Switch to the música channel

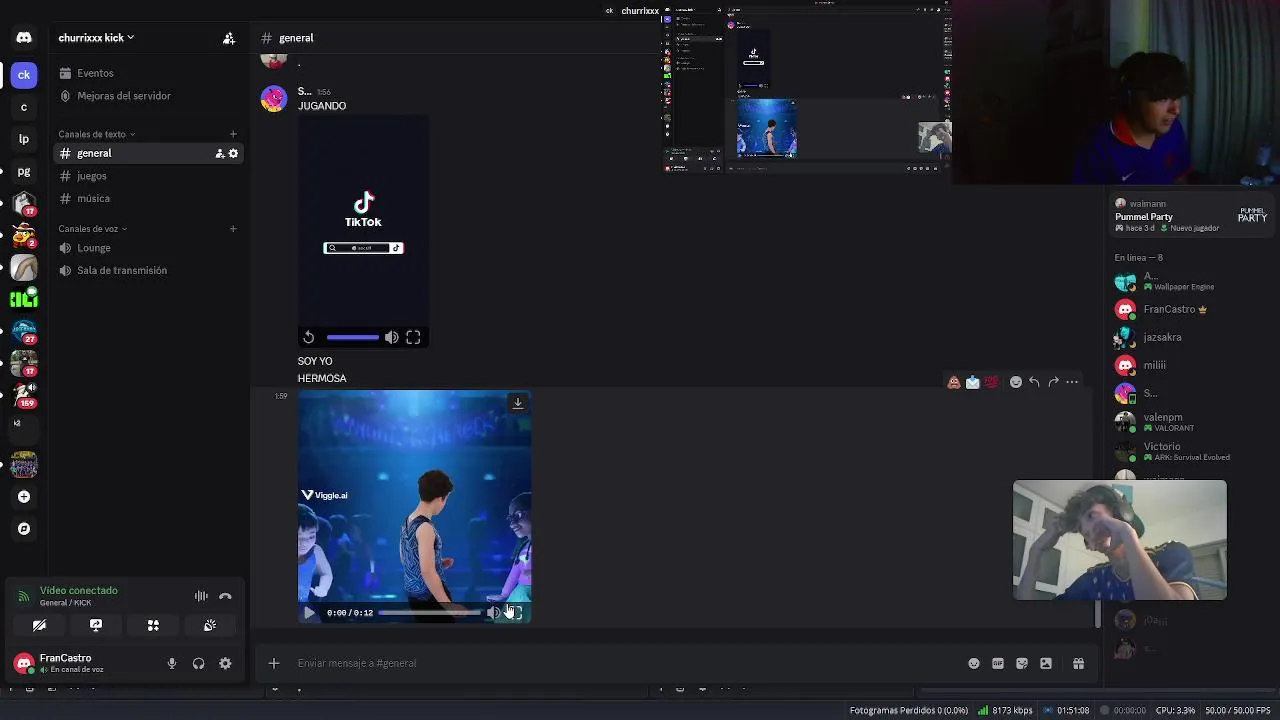[148, 198]
